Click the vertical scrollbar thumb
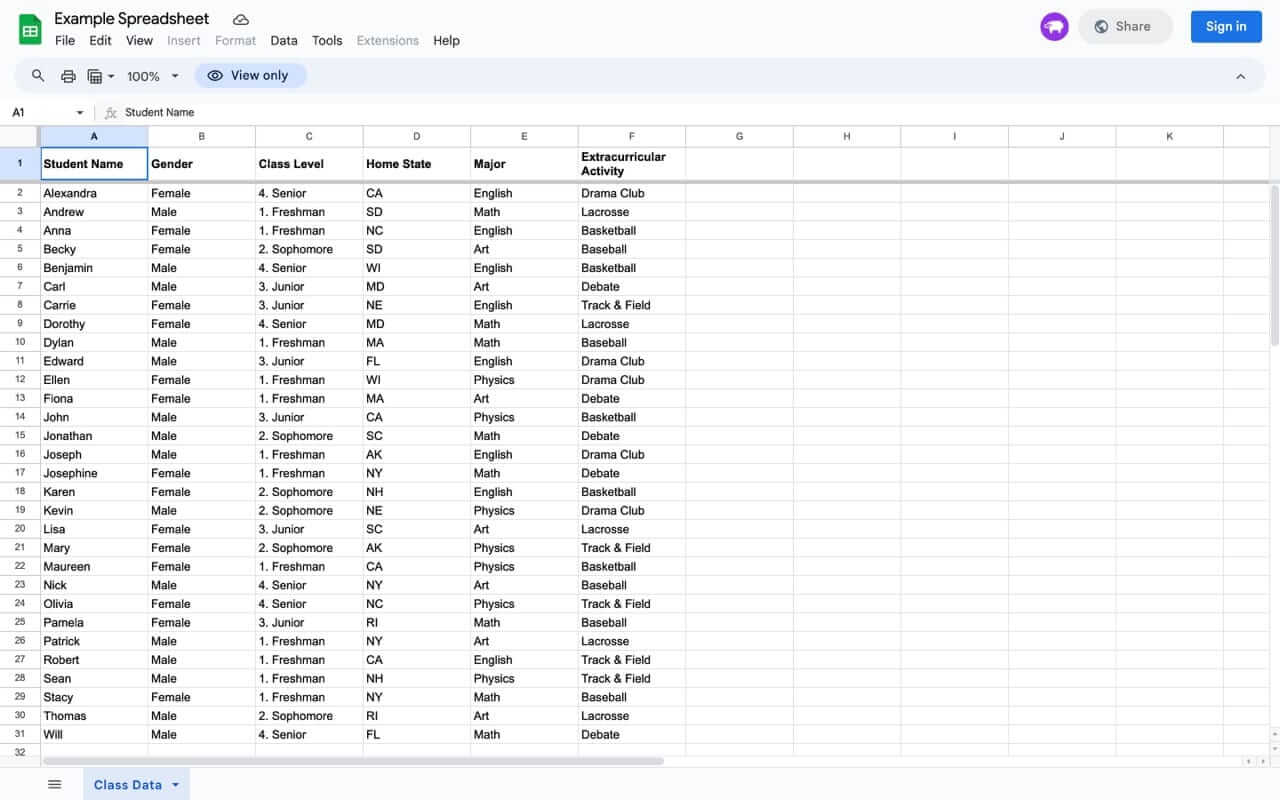Viewport: 1280px width, 800px height. coord(1274,265)
